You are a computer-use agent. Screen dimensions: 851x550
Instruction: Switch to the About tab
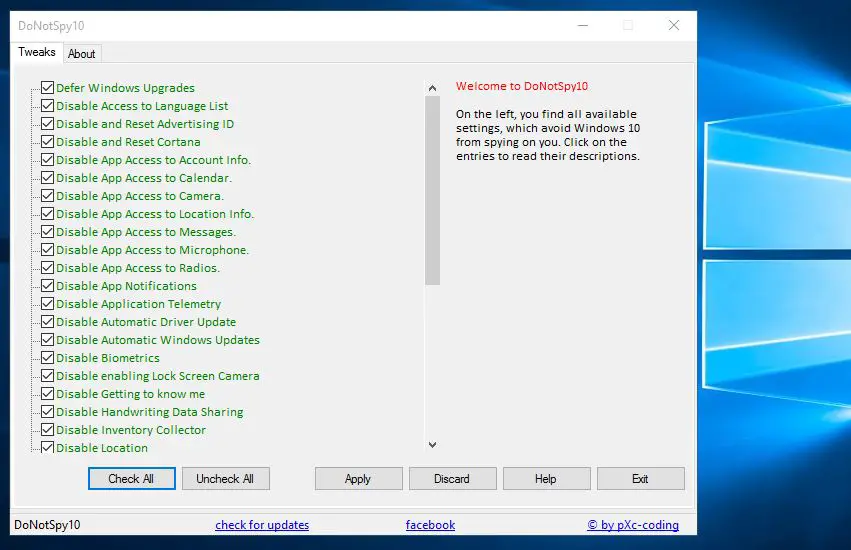pyautogui.click(x=81, y=54)
